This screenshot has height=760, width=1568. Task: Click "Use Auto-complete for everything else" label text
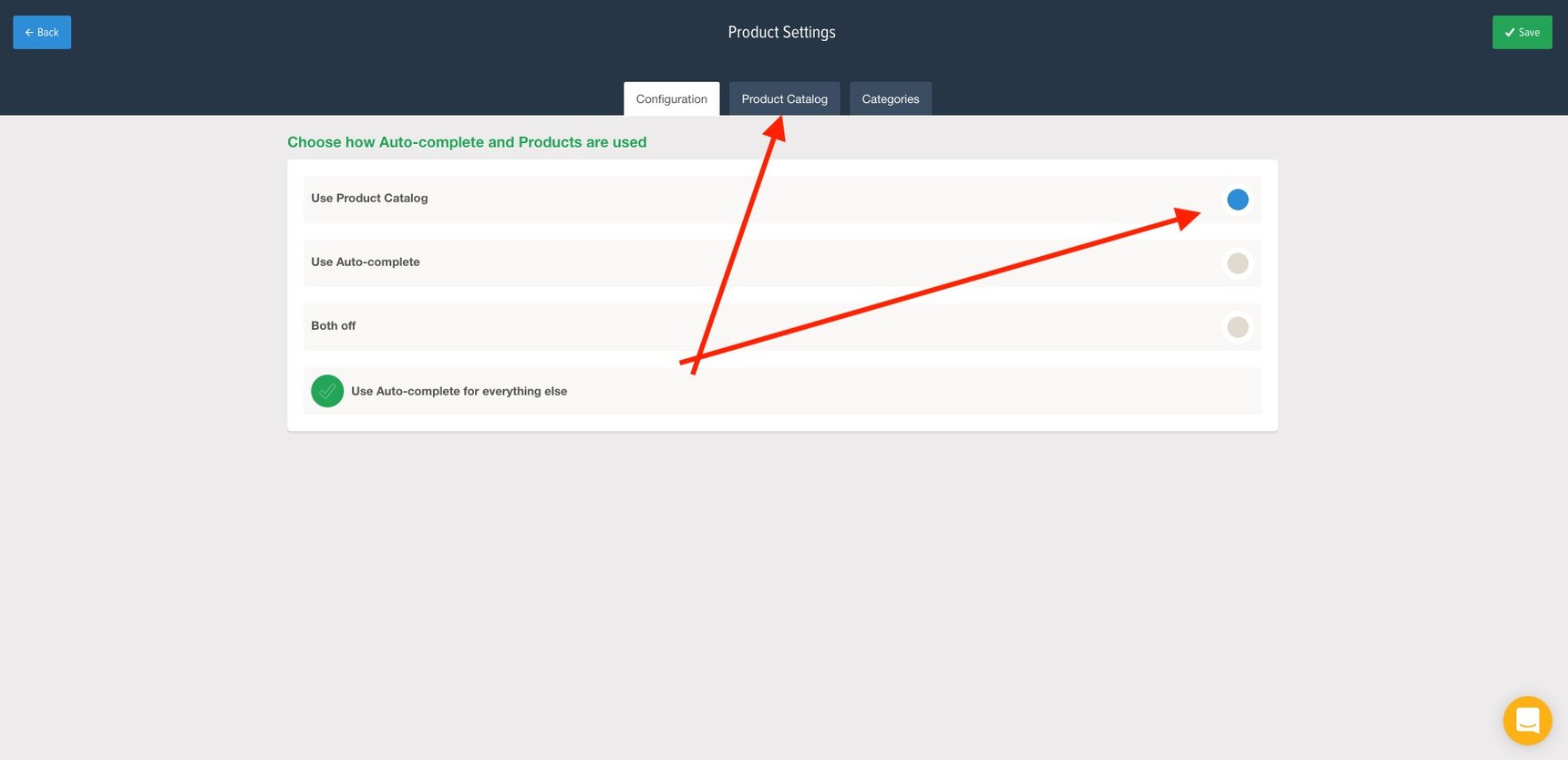[459, 392]
